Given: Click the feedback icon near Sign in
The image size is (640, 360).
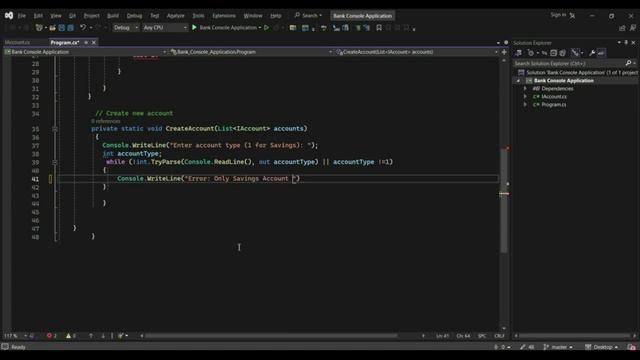Looking at the screenshot, I should click(572, 16).
